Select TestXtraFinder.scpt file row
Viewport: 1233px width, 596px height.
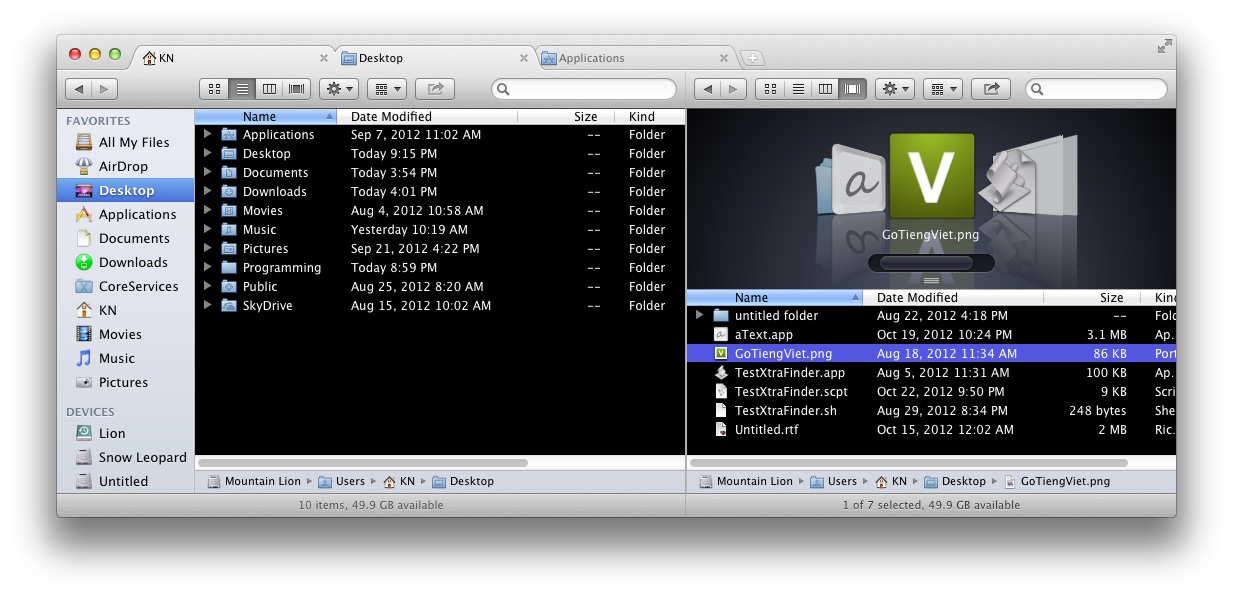tap(931, 391)
